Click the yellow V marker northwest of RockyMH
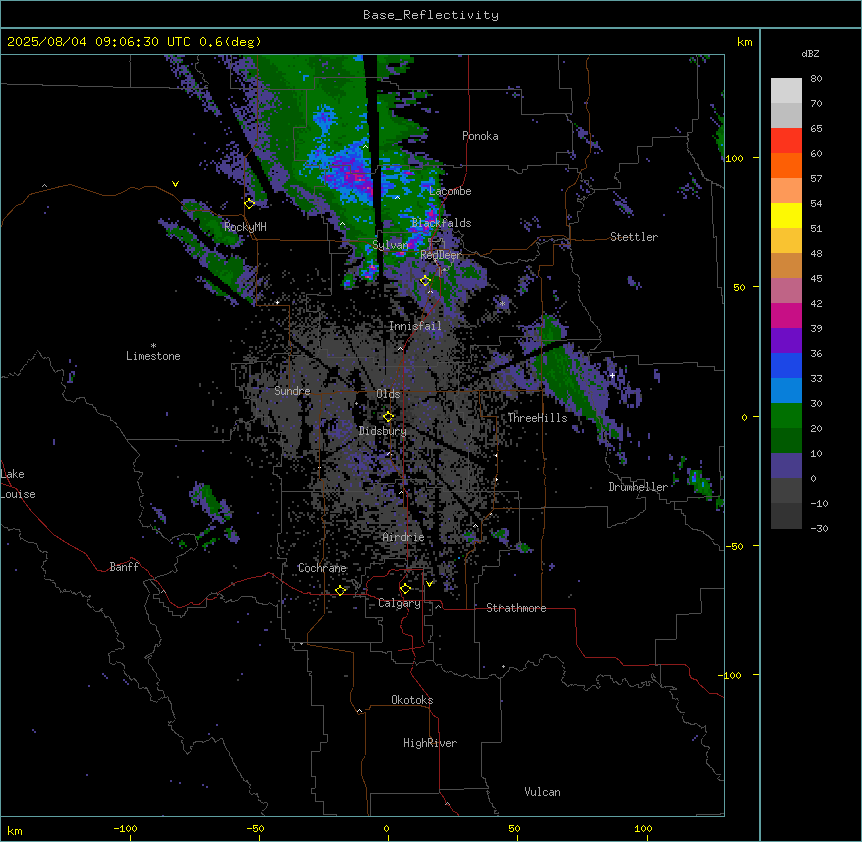Viewport: 862px width, 842px height. click(x=175, y=184)
